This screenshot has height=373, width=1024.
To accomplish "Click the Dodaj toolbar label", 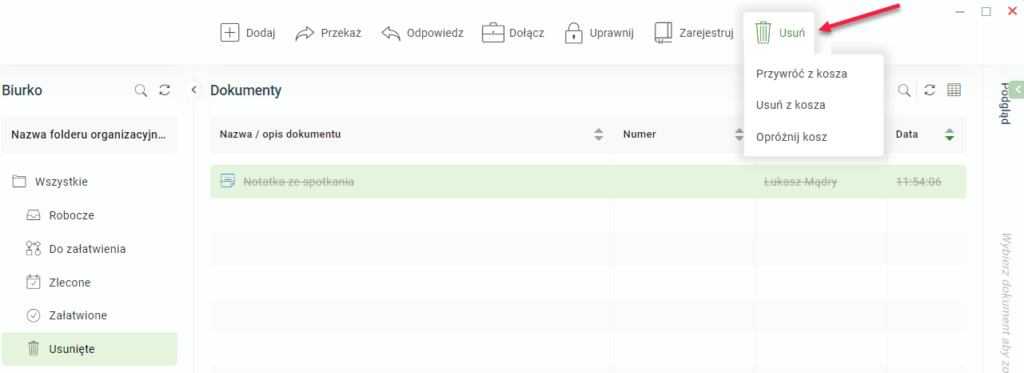I will coord(261,33).
